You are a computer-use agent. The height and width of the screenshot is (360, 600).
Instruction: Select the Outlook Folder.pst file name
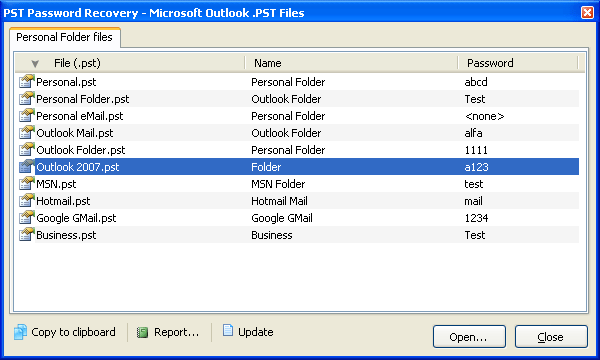(x=81, y=150)
